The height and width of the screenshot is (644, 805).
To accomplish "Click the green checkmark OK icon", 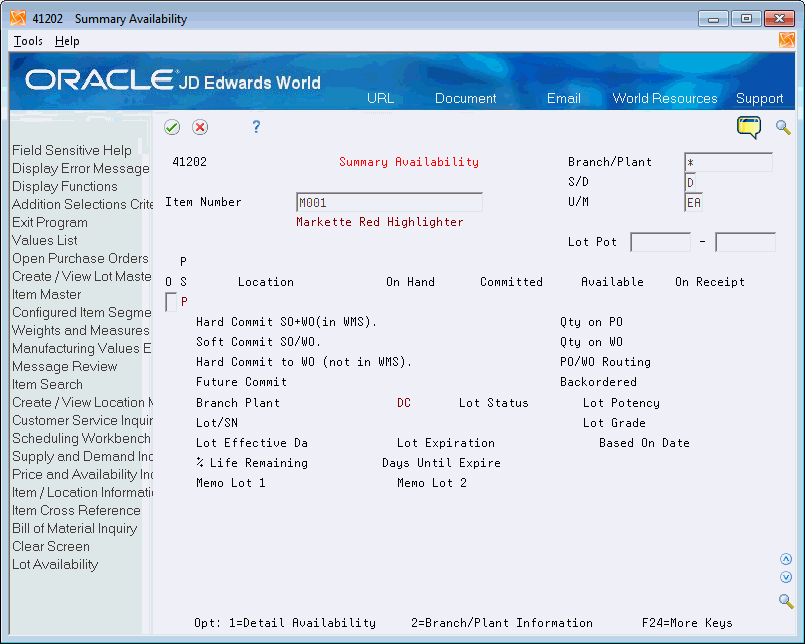I will tap(172, 127).
